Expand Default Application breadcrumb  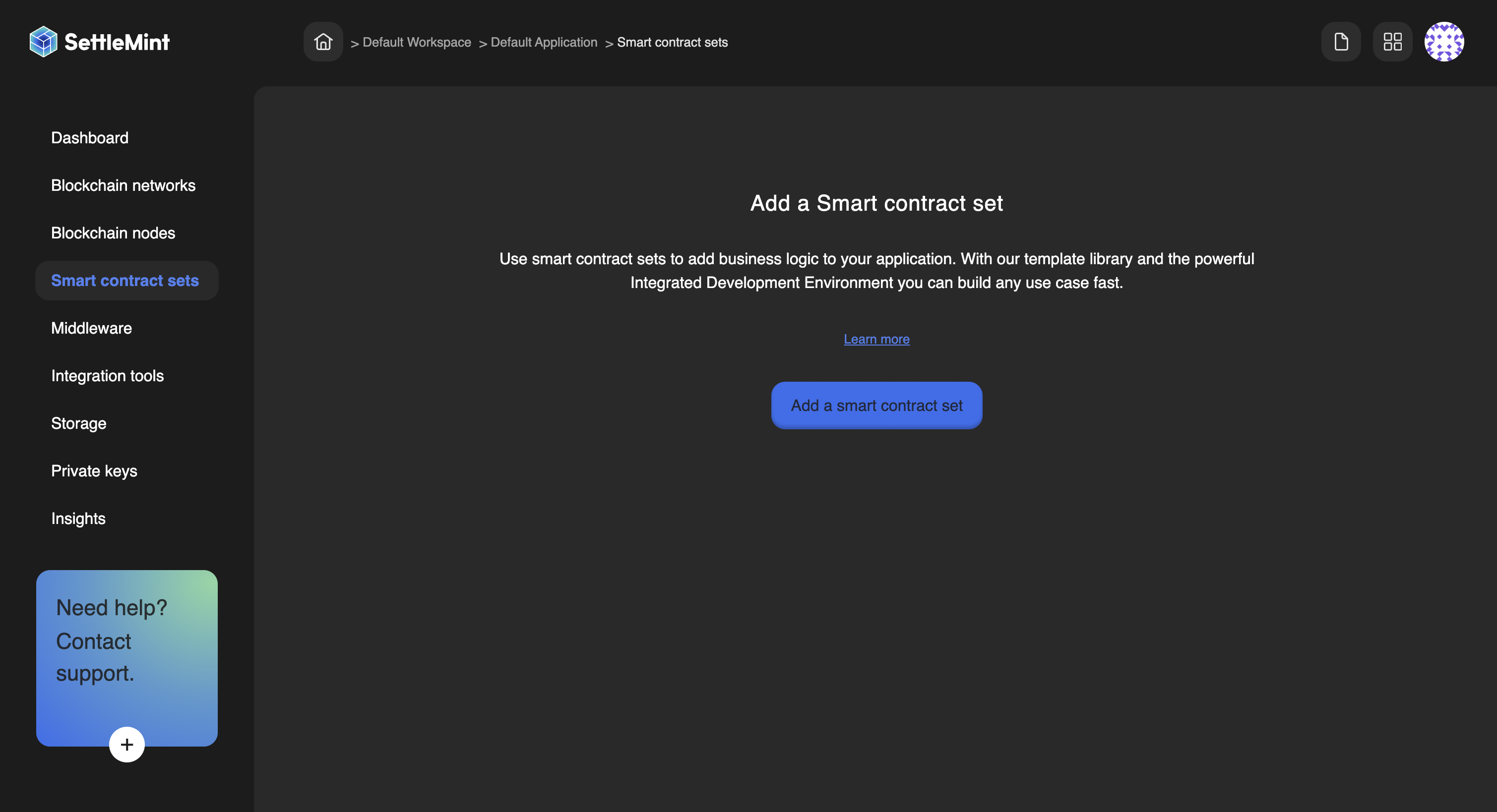[x=544, y=41]
